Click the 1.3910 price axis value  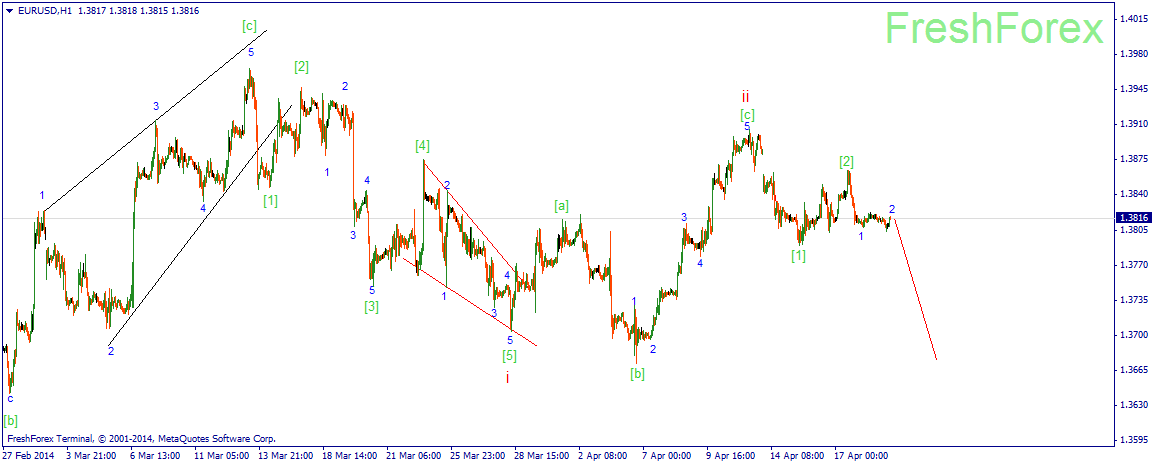1133,124
